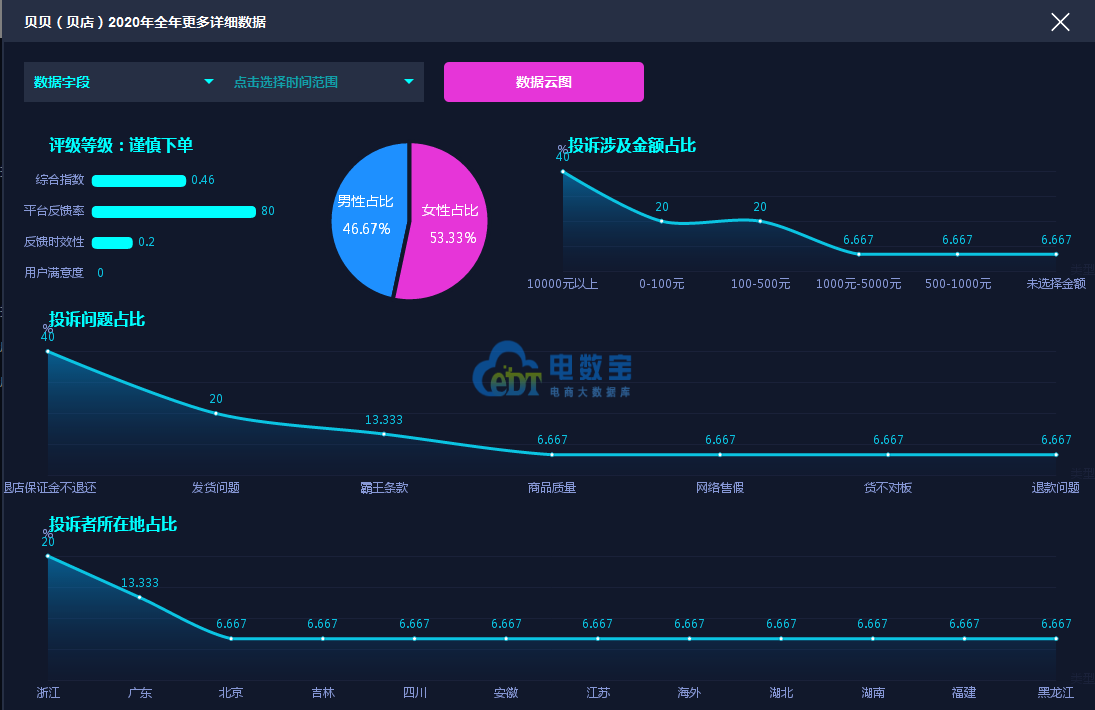The width and height of the screenshot is (1095, 710).
Task: Click the 46.67% value in pie chart
Action: point(366,229)
